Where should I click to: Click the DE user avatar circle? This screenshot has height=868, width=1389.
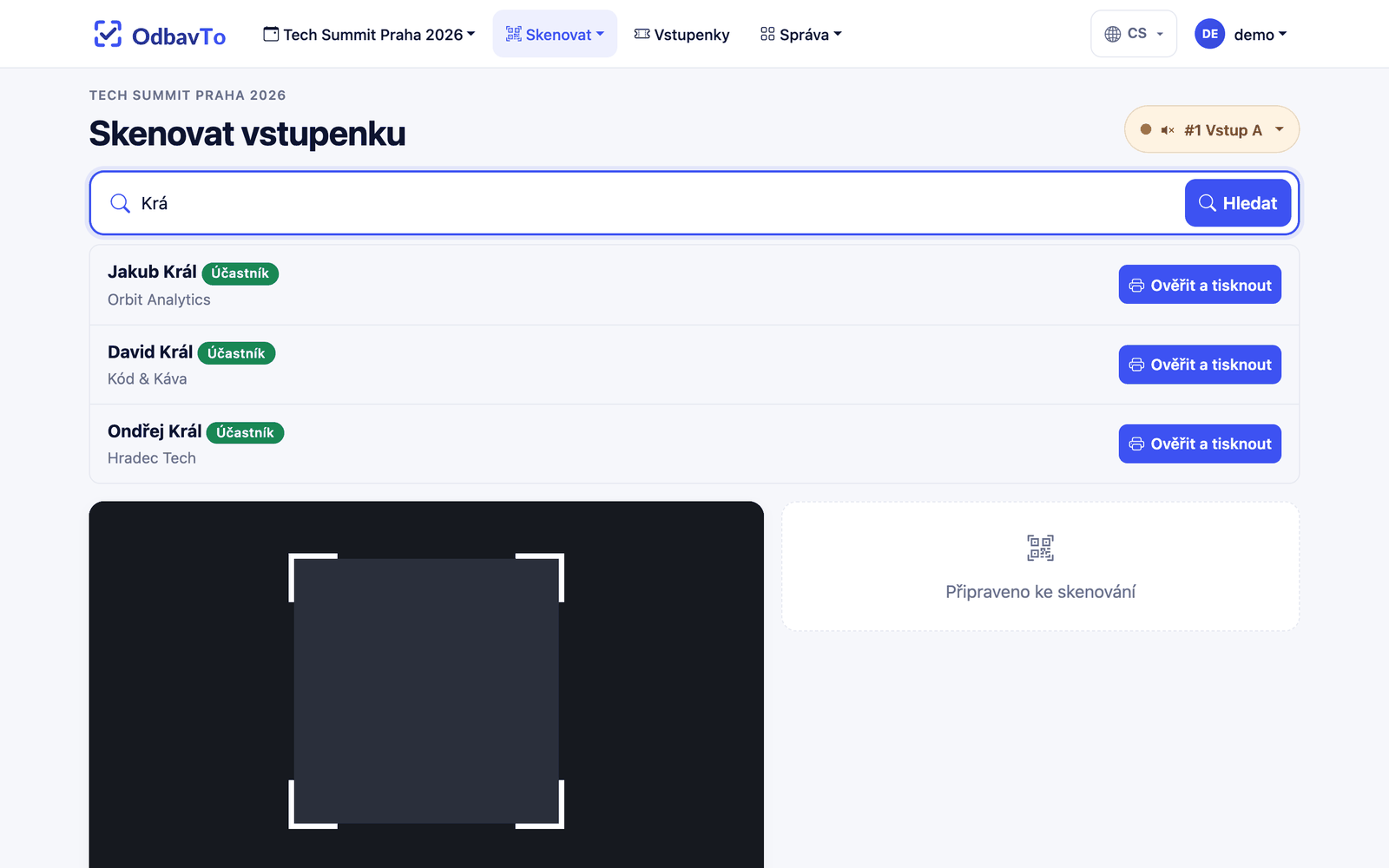click(1209, 34)
